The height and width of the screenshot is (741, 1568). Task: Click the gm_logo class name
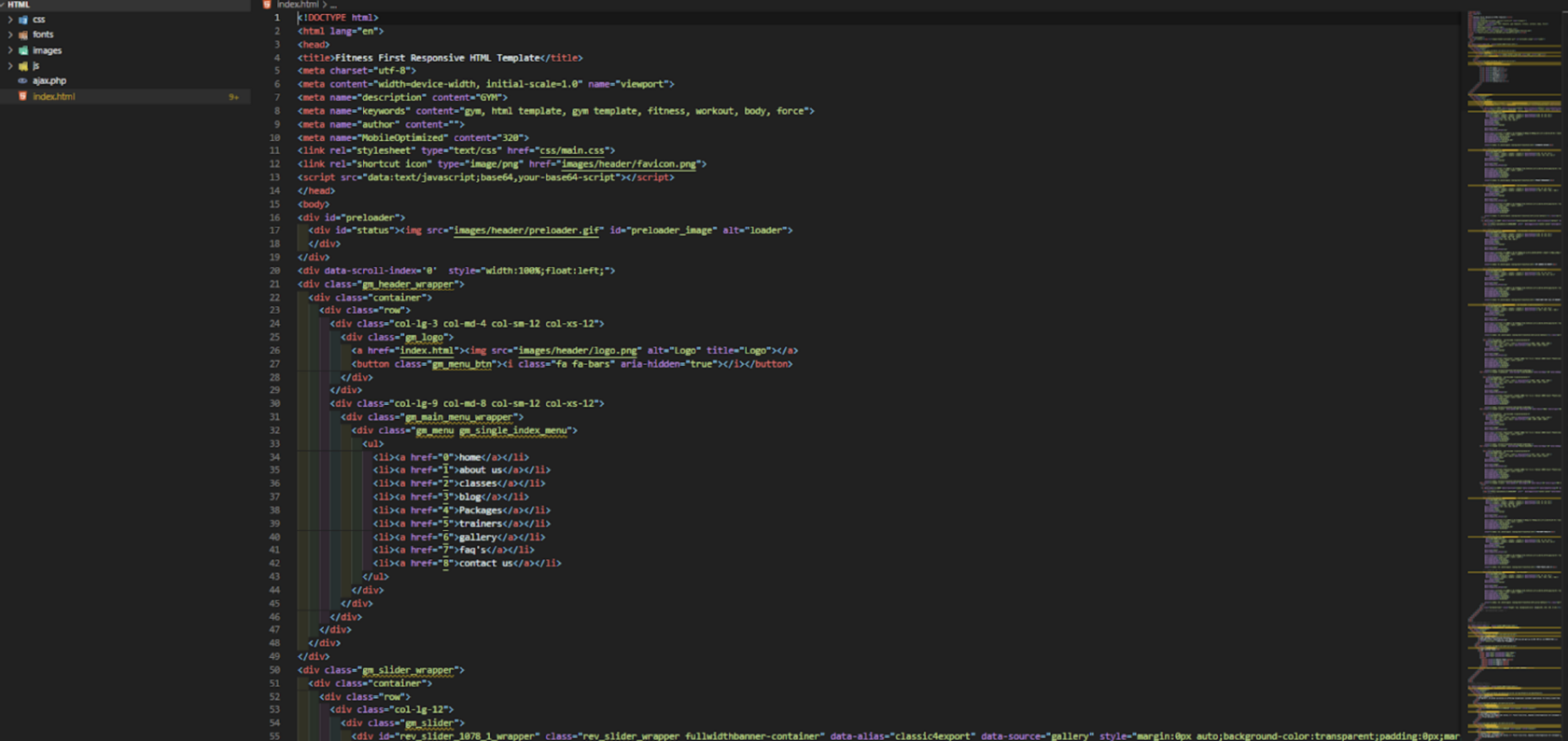coord(426,338)
